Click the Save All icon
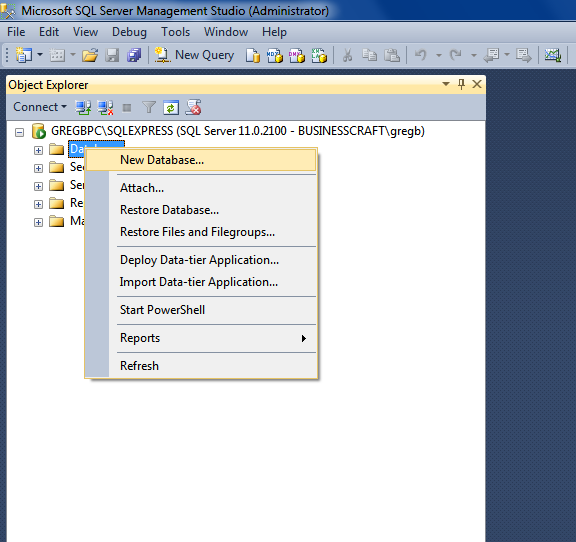Viewport: 576px width, 542px height. [x=134, y=55]
